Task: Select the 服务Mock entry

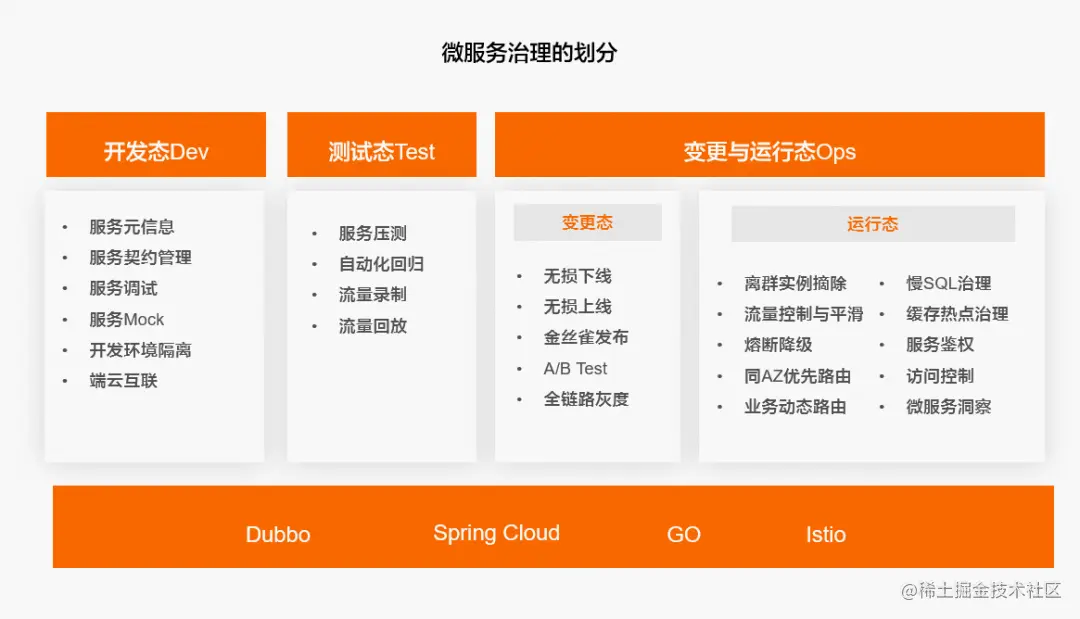Action: click(127, 319)
